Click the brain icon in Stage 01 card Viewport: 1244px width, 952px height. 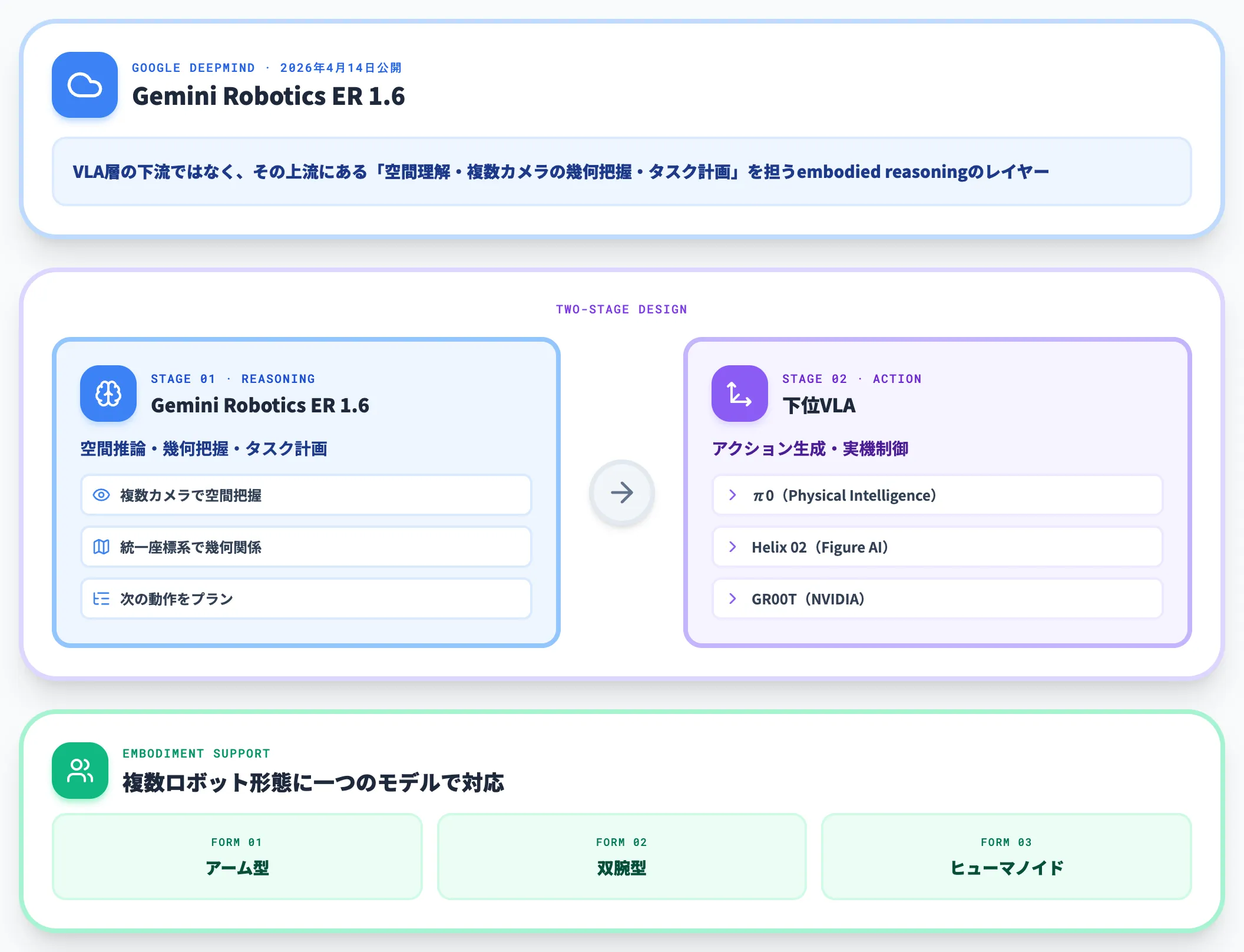tap(108, 394)
